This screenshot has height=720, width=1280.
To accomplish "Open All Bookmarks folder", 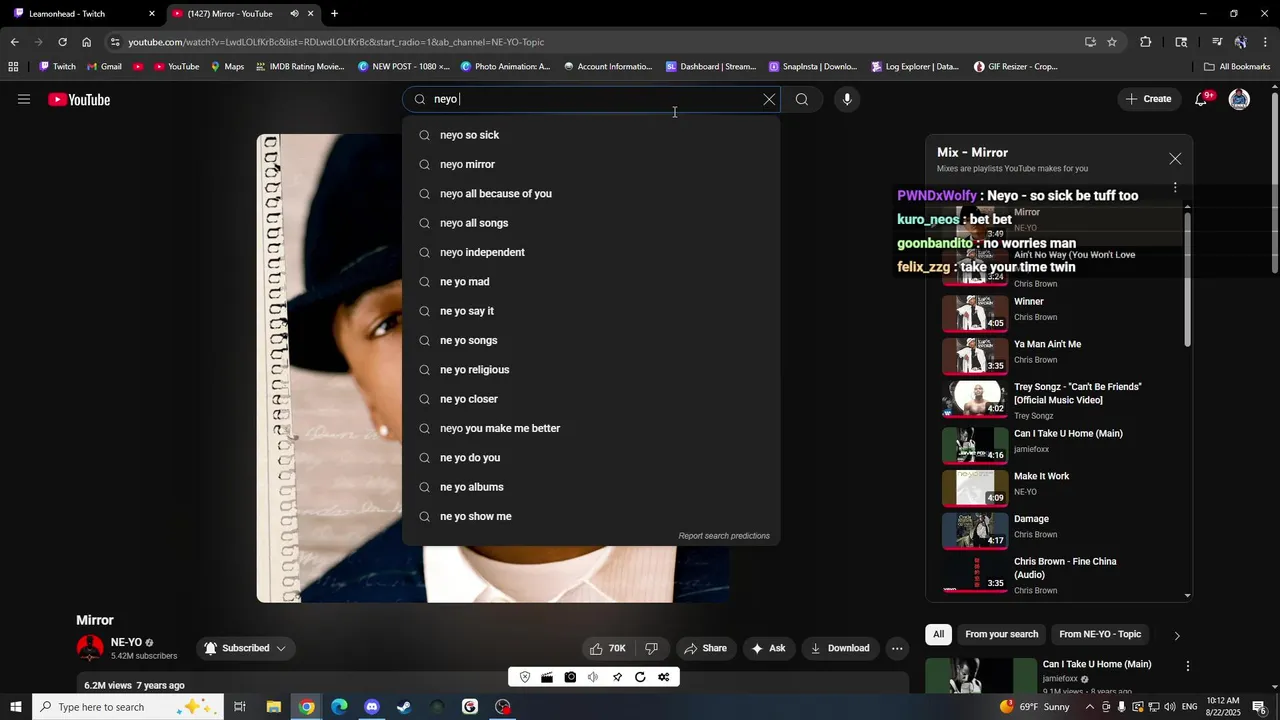I will 1237,67.
